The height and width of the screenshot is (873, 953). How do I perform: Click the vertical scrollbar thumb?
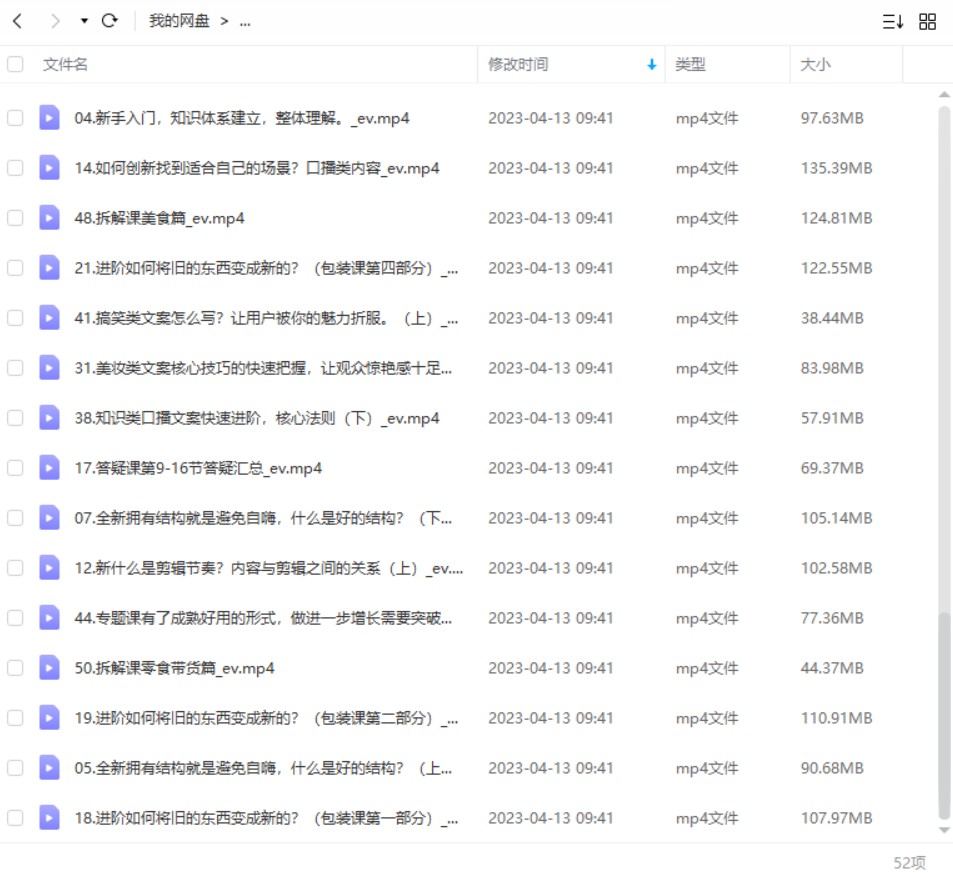tap(944, 715)
